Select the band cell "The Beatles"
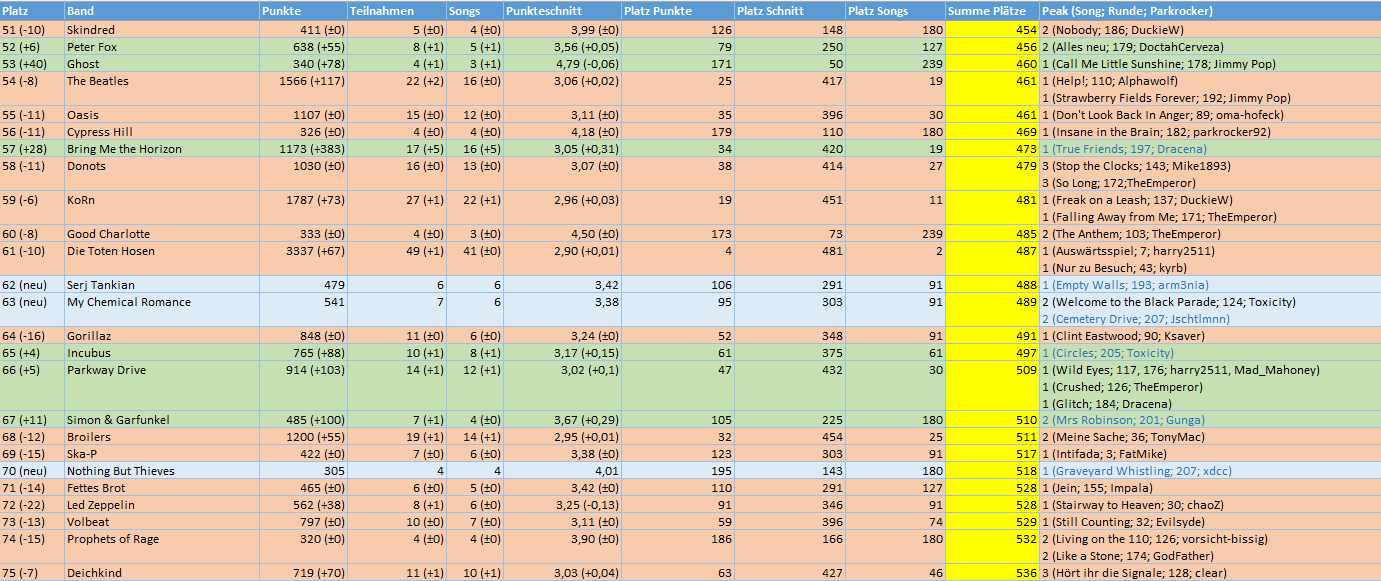The image size is (1381, 581). click(161, 89)
